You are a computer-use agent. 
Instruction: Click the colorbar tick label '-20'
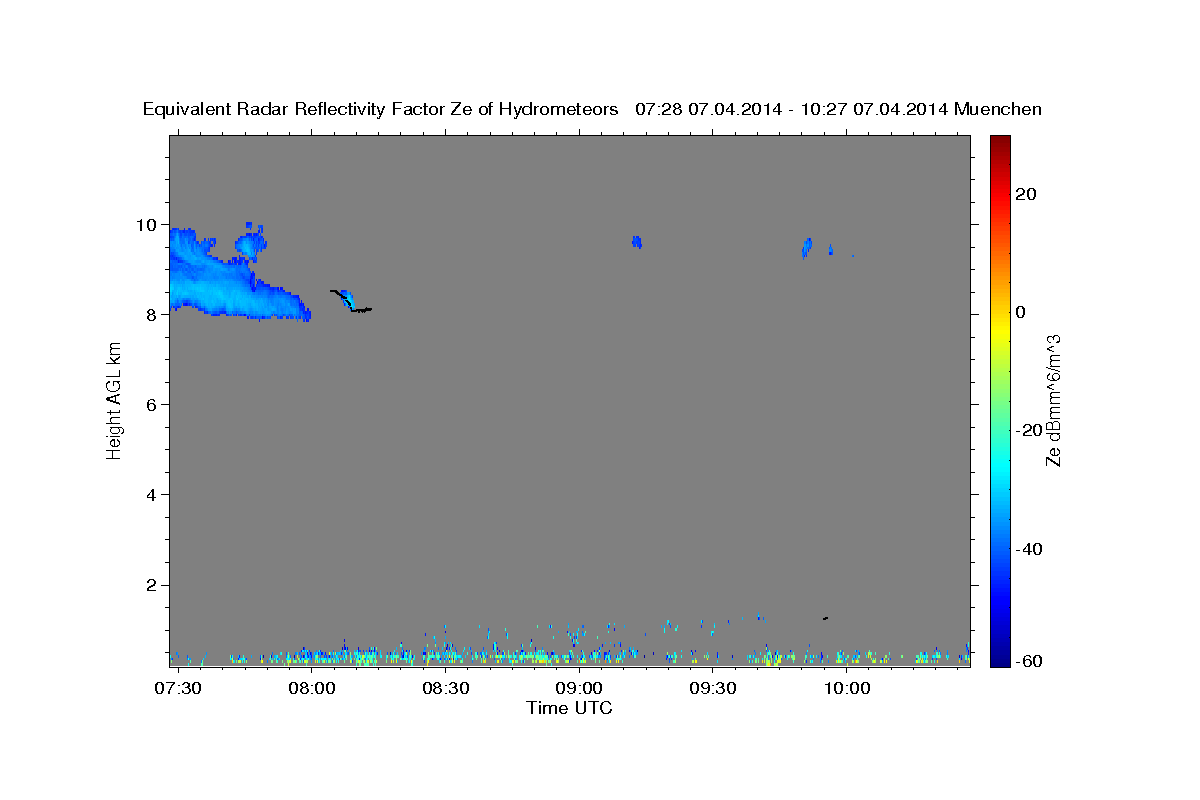[1028, 430]
